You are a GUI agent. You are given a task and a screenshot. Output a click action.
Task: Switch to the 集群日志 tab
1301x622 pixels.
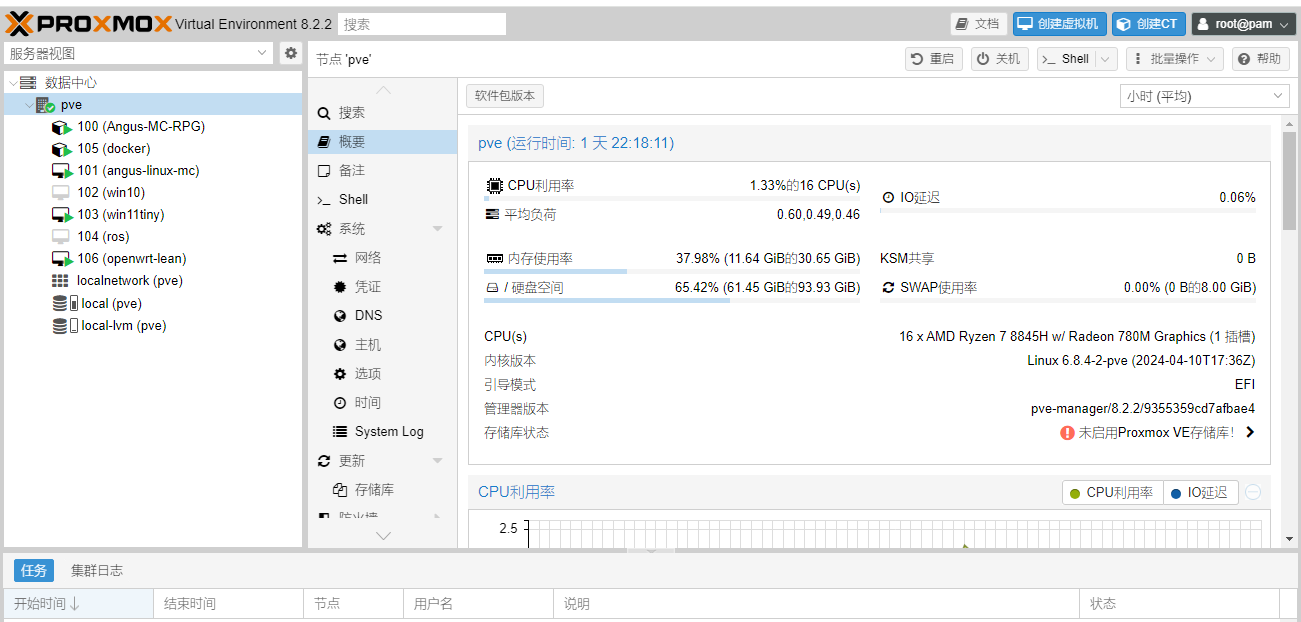pyautogui.click(x=97, y=570)
